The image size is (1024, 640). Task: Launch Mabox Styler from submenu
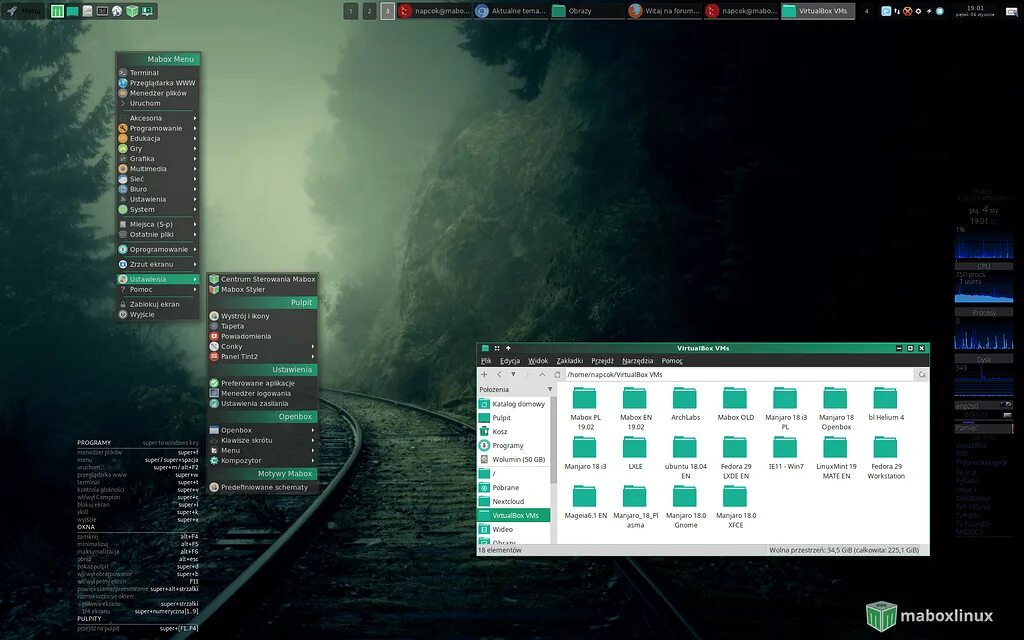tap(262, 289)
